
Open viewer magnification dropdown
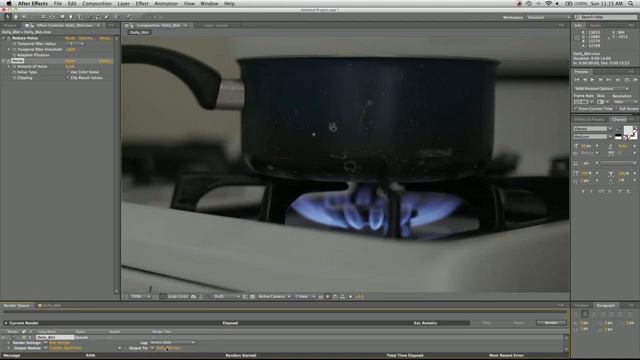click(x=140, y=297)
